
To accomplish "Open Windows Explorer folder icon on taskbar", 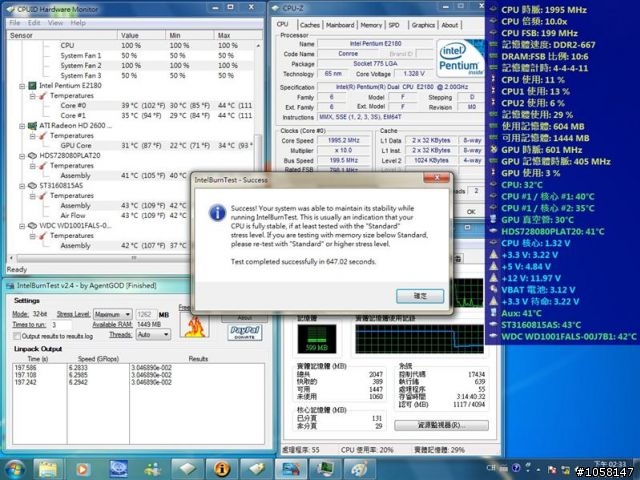I will pyautogui.click(x=48, y=469).
